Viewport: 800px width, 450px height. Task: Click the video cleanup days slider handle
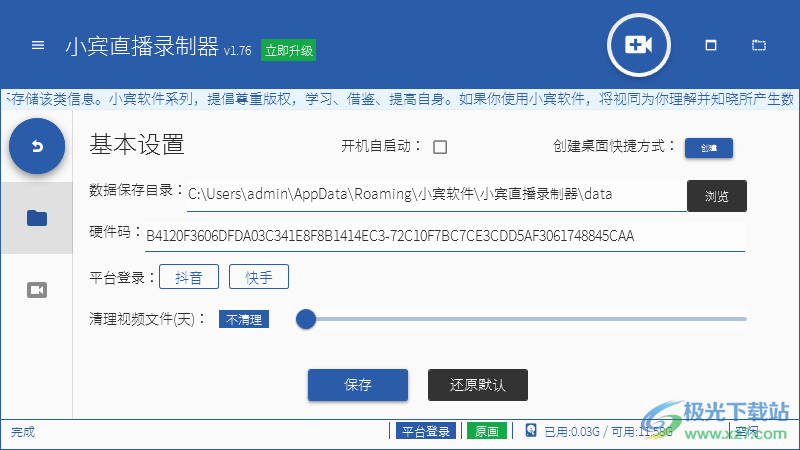point(306,319)
